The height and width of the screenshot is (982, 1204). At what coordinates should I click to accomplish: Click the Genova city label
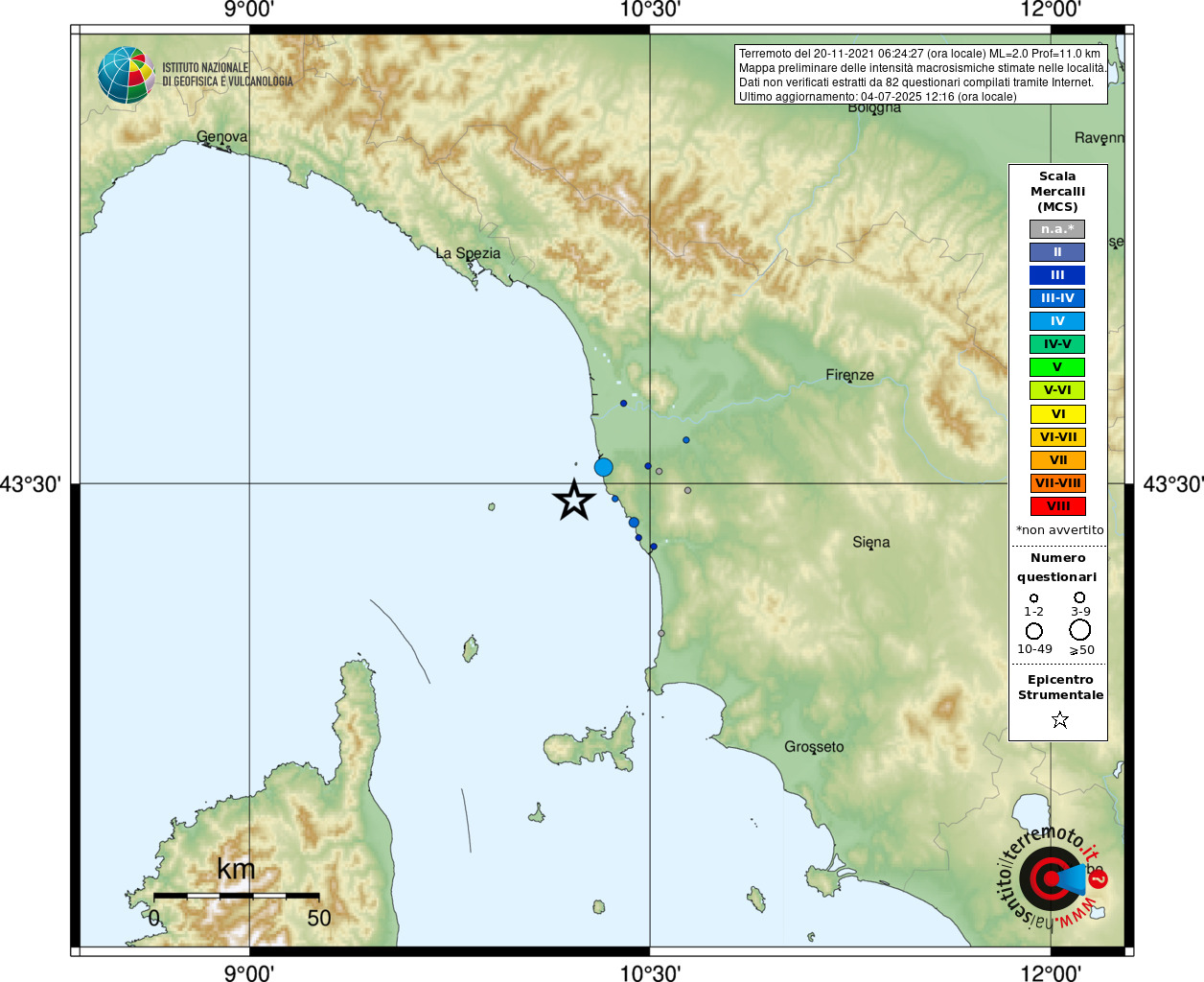pos(221,137)
